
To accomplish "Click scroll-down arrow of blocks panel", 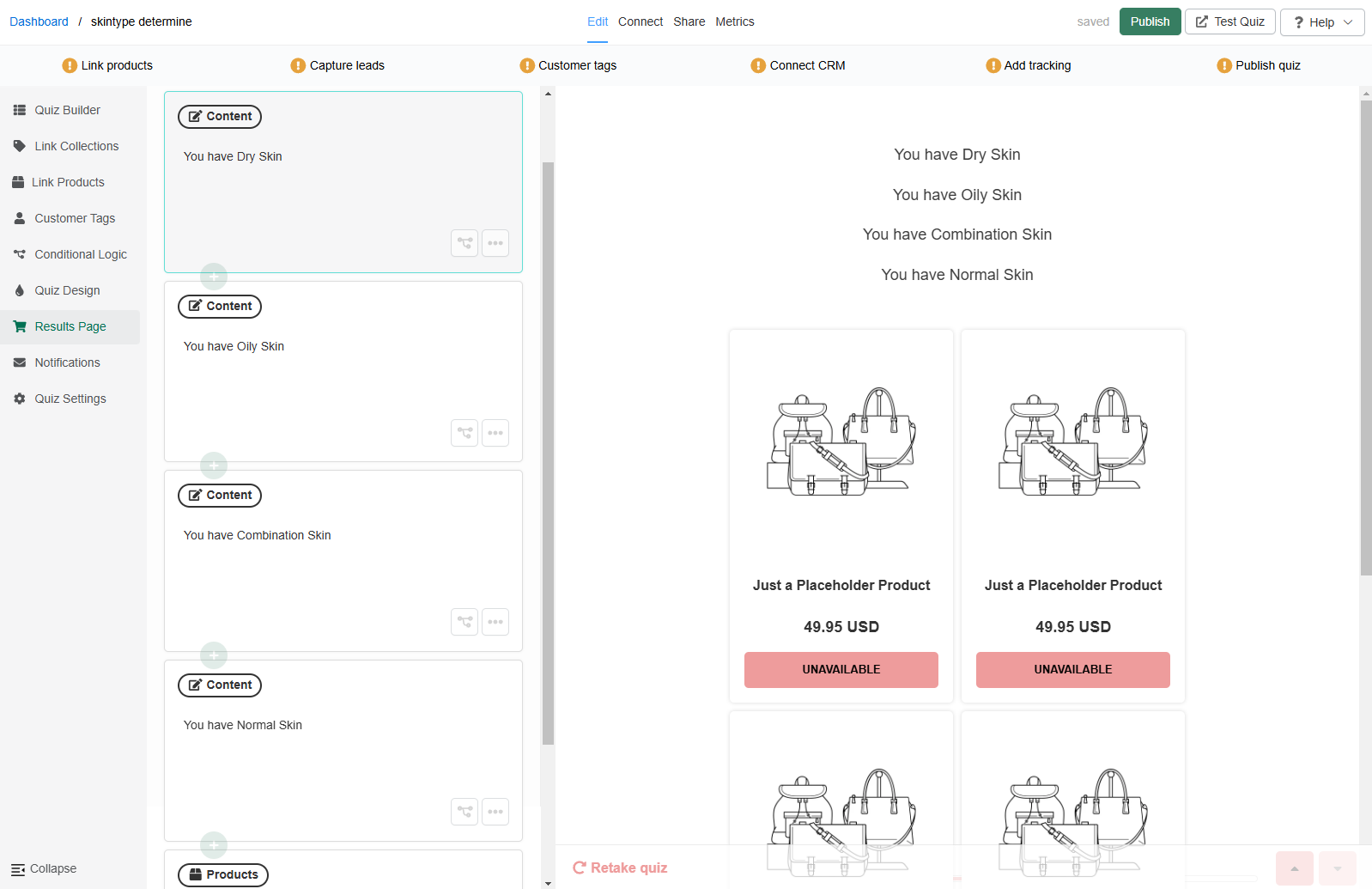I will (x=549, y=883).
